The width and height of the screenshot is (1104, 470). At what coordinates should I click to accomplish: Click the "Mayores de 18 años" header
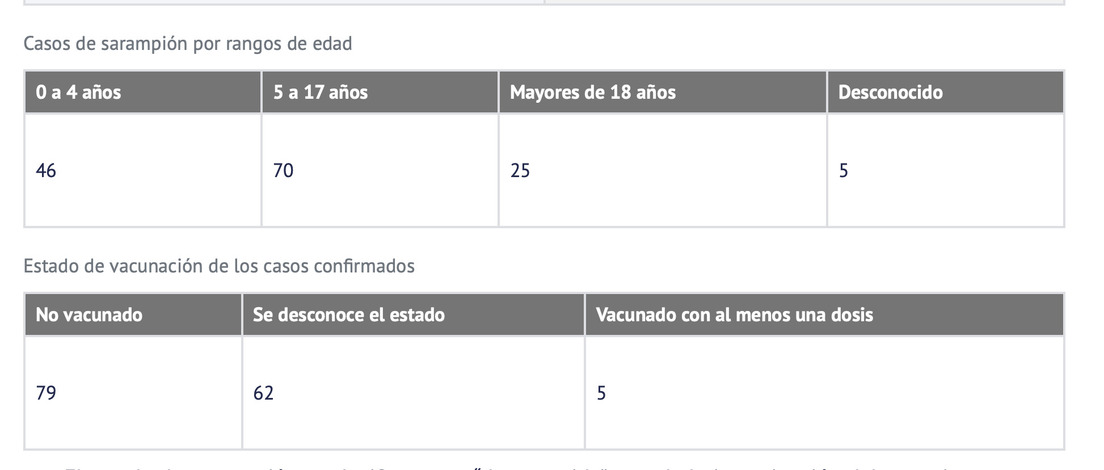(592, 92)
